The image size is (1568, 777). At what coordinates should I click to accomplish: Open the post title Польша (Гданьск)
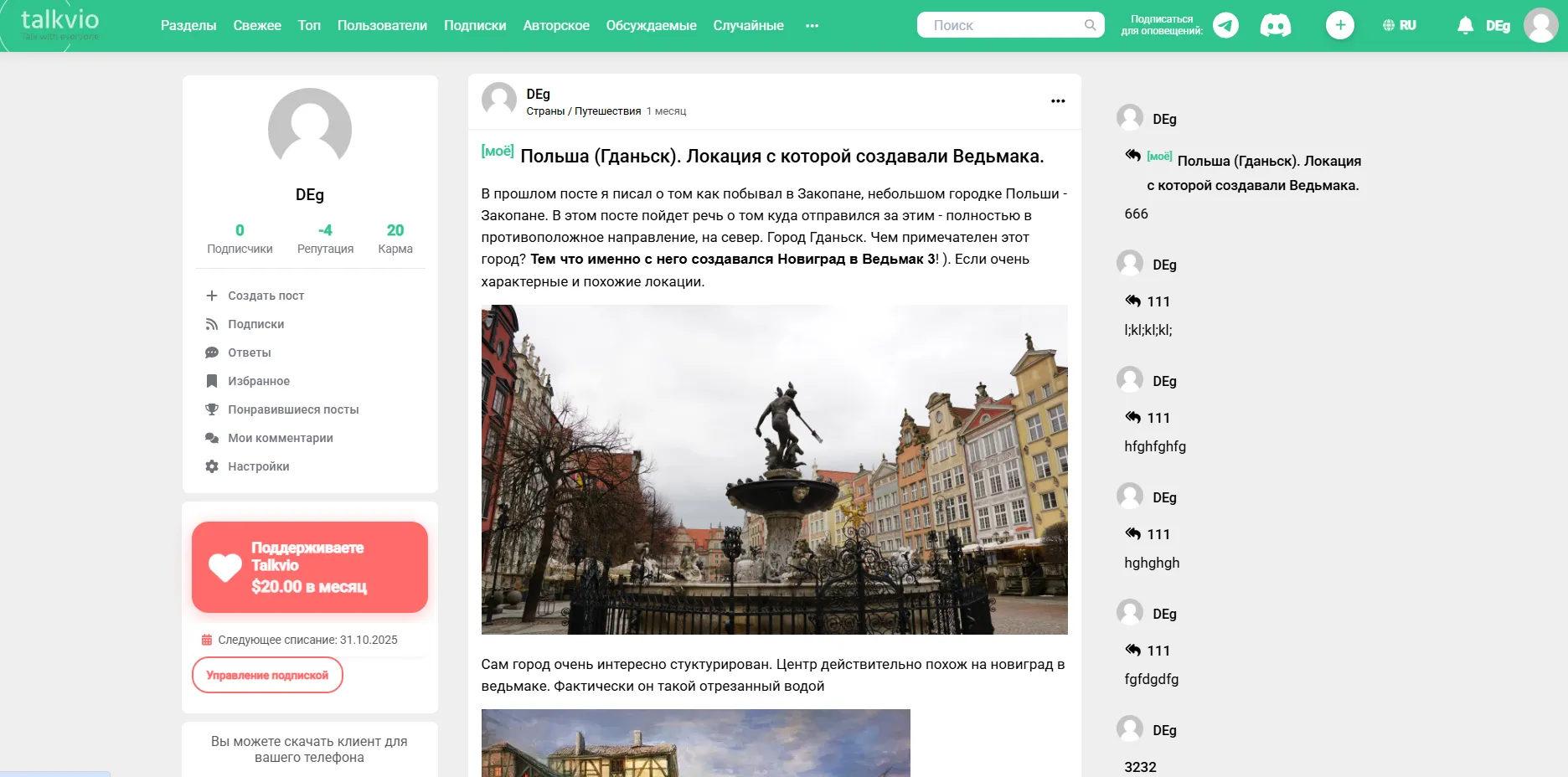pyautogui.click(x=782, y=156)
